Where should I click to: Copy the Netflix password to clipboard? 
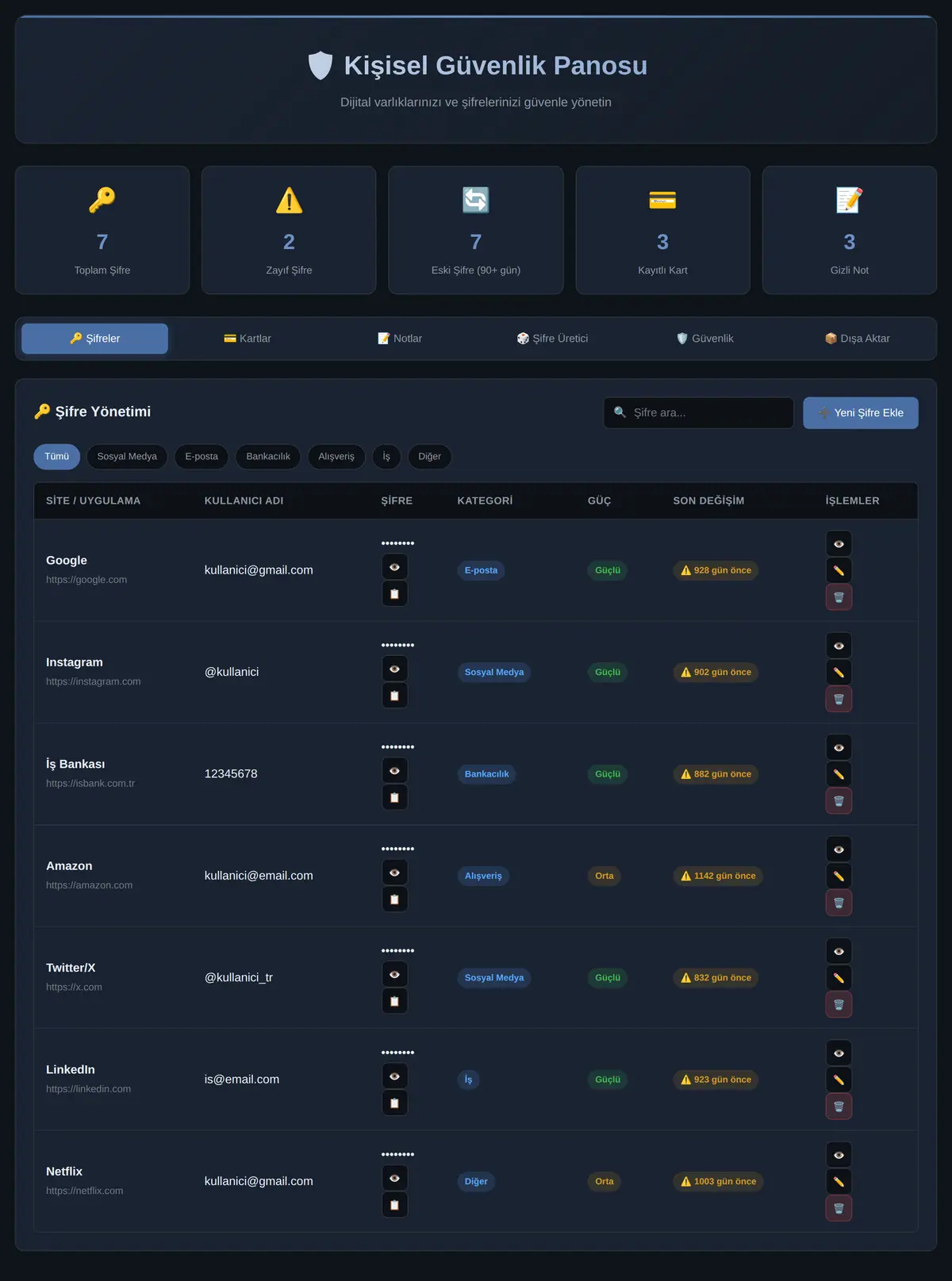394,1205
